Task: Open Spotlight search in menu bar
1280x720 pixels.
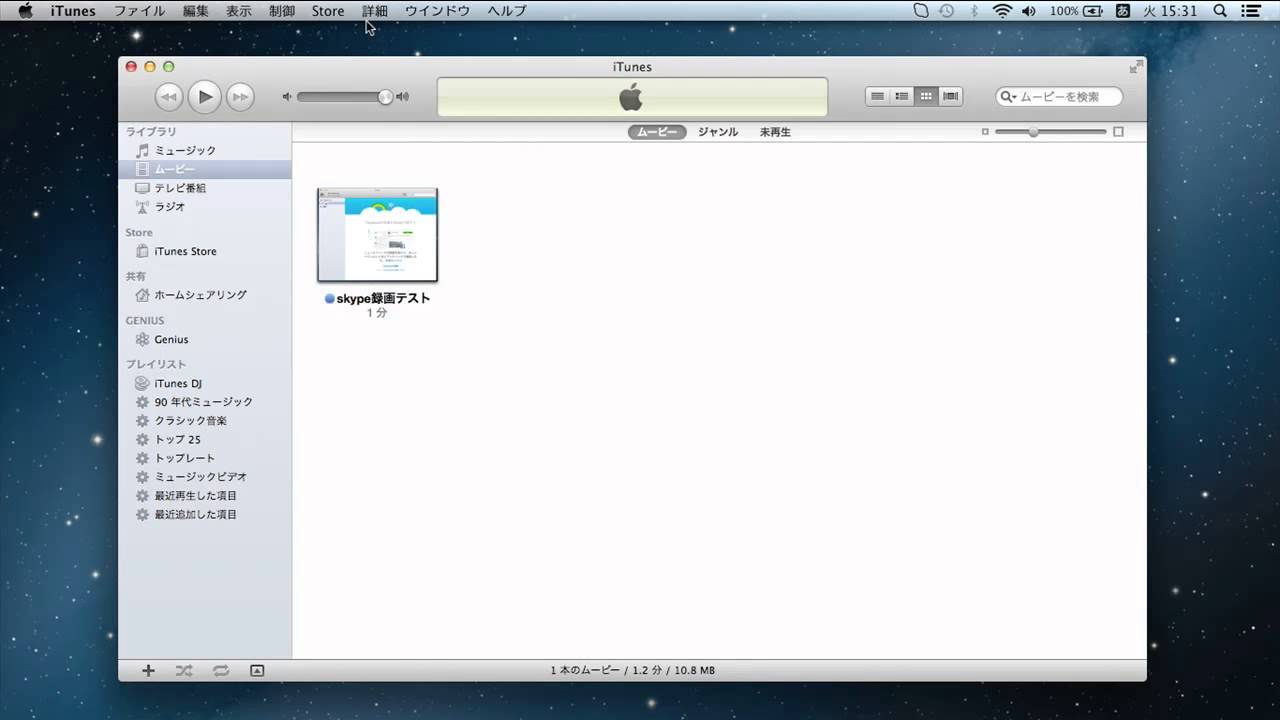Action: click(1220, 11)
